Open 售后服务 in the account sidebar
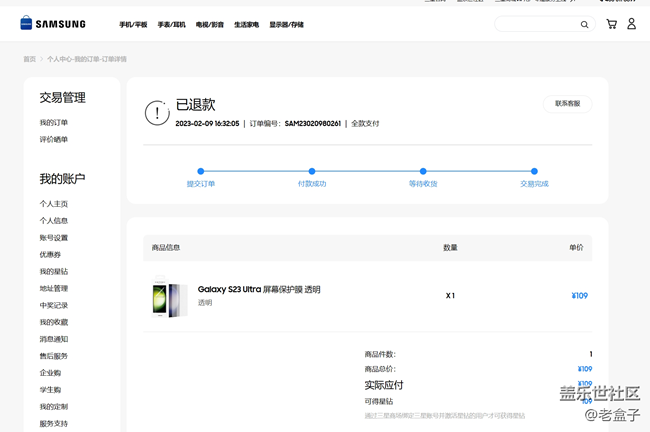The image size is (650, 432). tap(54, 356)
